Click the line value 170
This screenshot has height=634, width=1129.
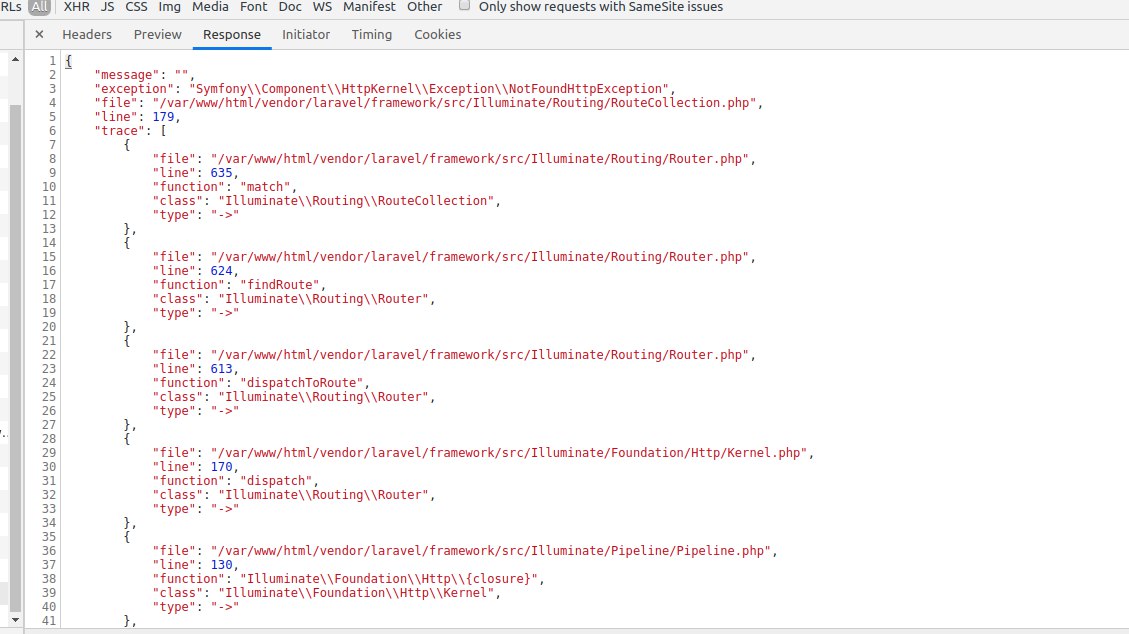click(x=222, y=466)
